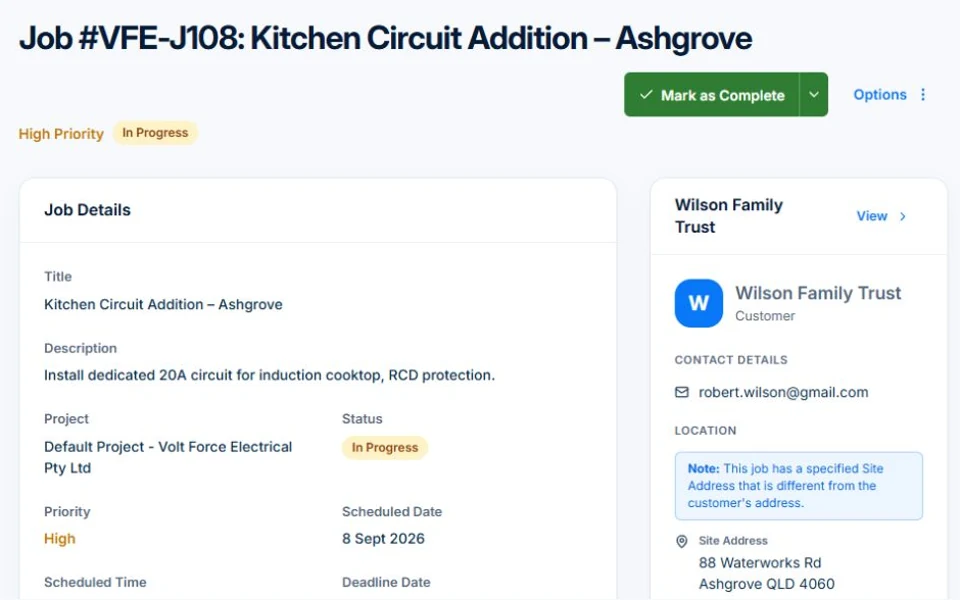Click the three-dot Options menu icon
The image size is (960, 600).
pyautogui.click(x=923, y=95)
